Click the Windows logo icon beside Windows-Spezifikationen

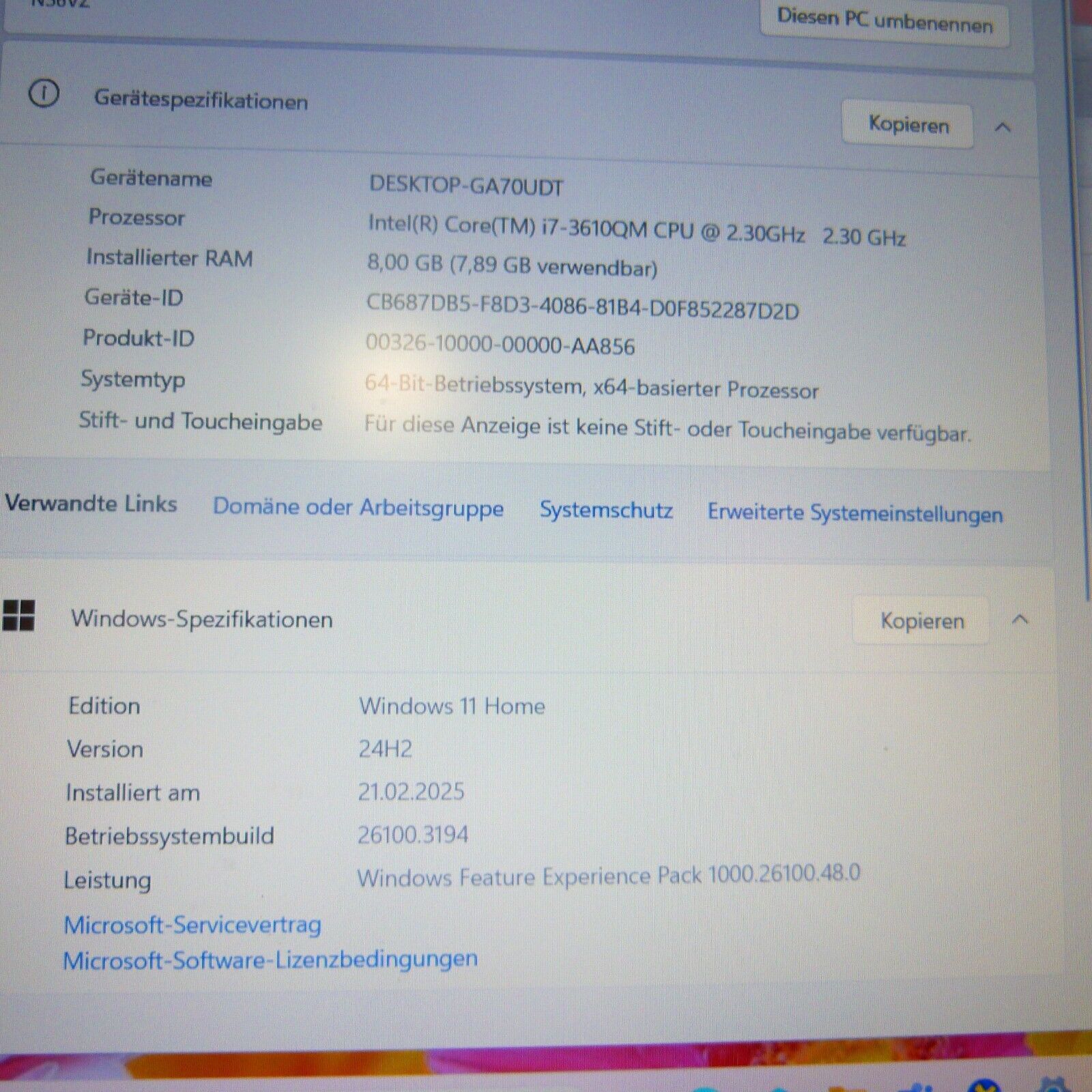18,616
